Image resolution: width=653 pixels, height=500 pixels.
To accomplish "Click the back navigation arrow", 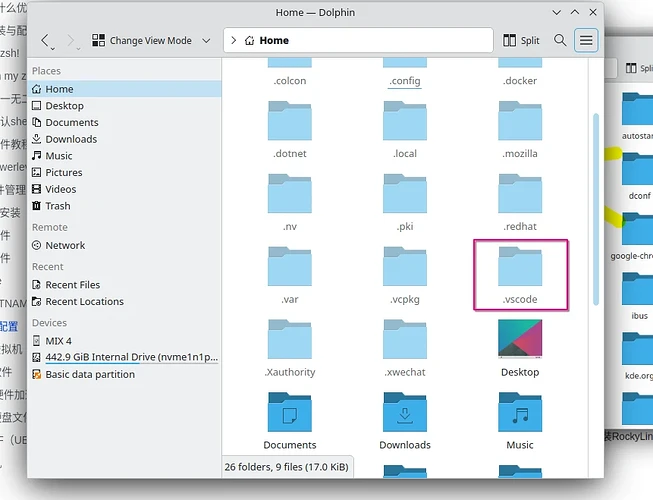I will (46, 41).
